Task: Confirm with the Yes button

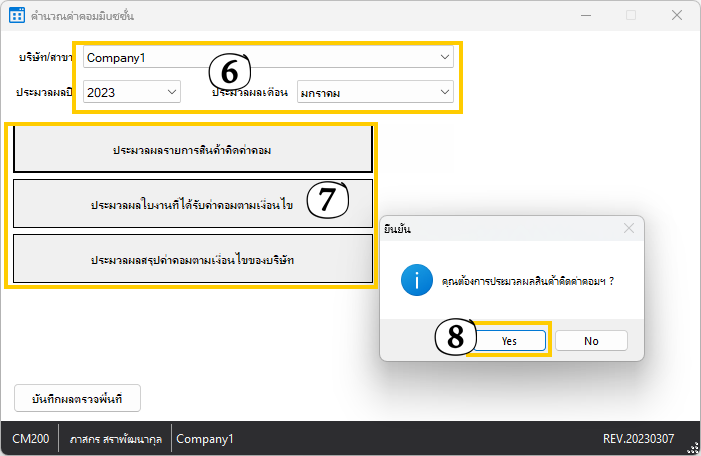Action: pos(509,340)
